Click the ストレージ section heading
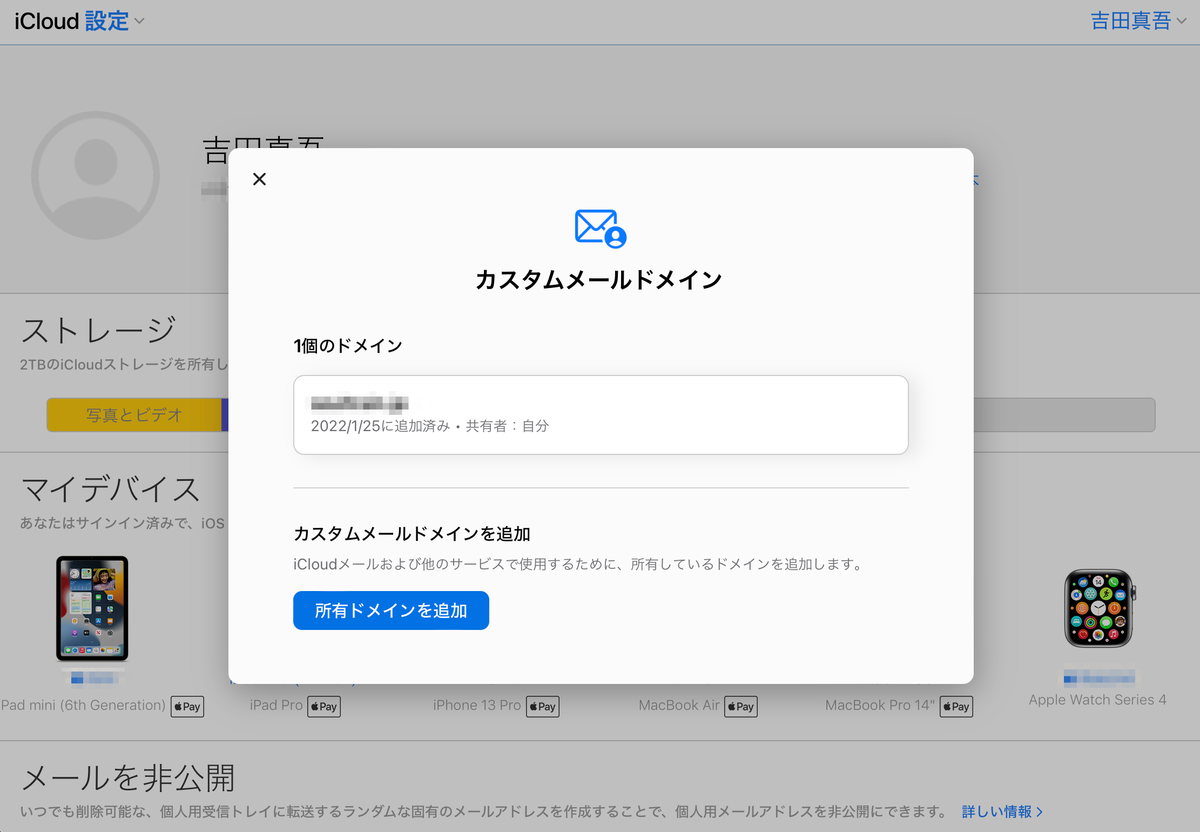This screenshot has width=1200, height=832. [x=99, y=330]
